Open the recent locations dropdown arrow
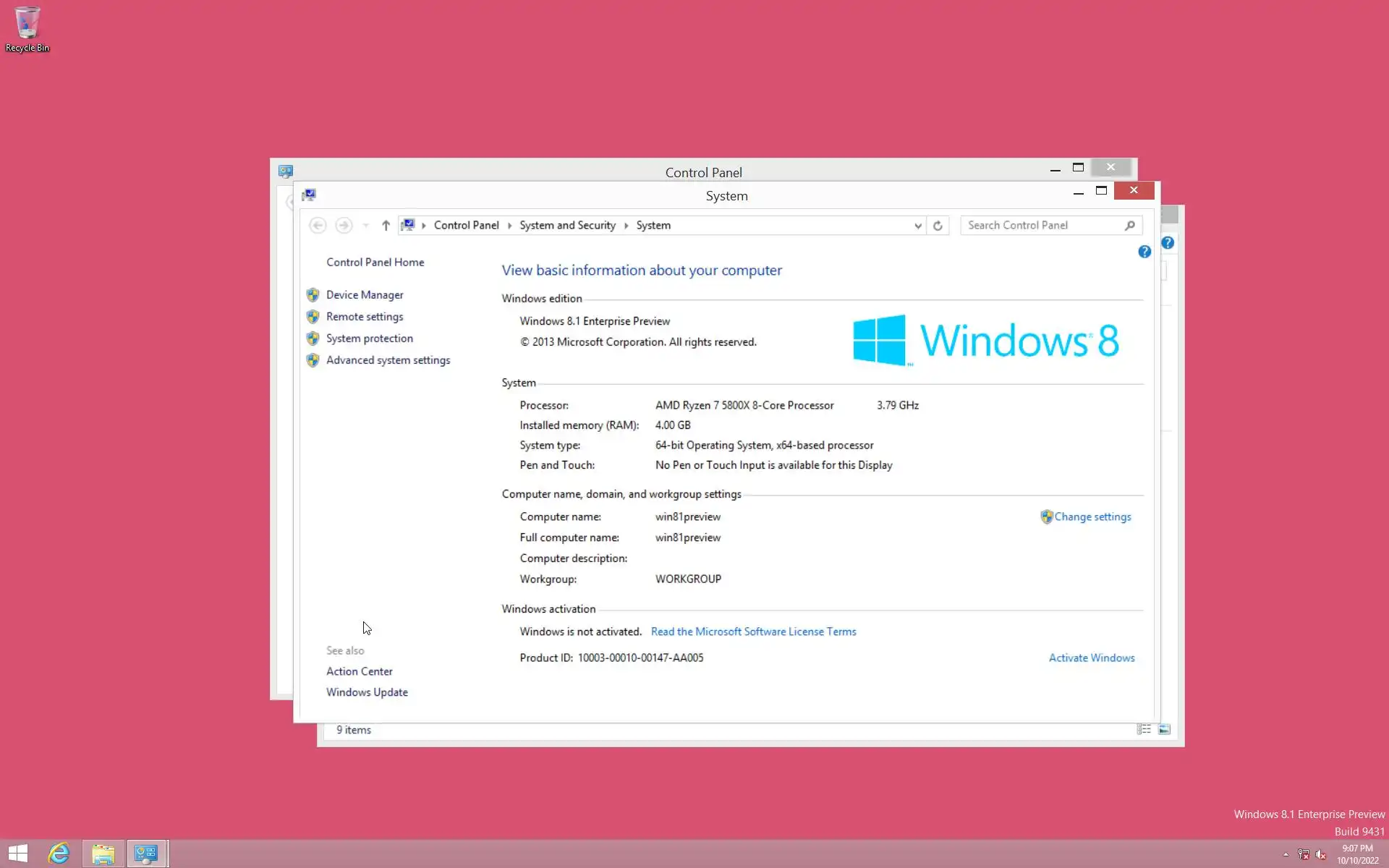 point(366,226)
